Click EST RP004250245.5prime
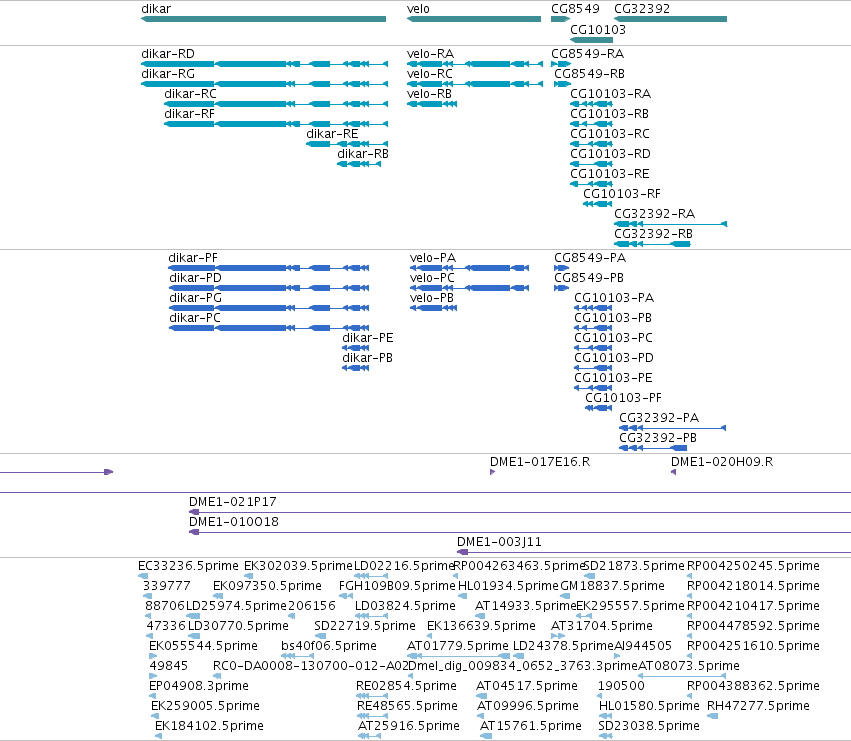Screen dimensions: 851x741 coord(690,576)
